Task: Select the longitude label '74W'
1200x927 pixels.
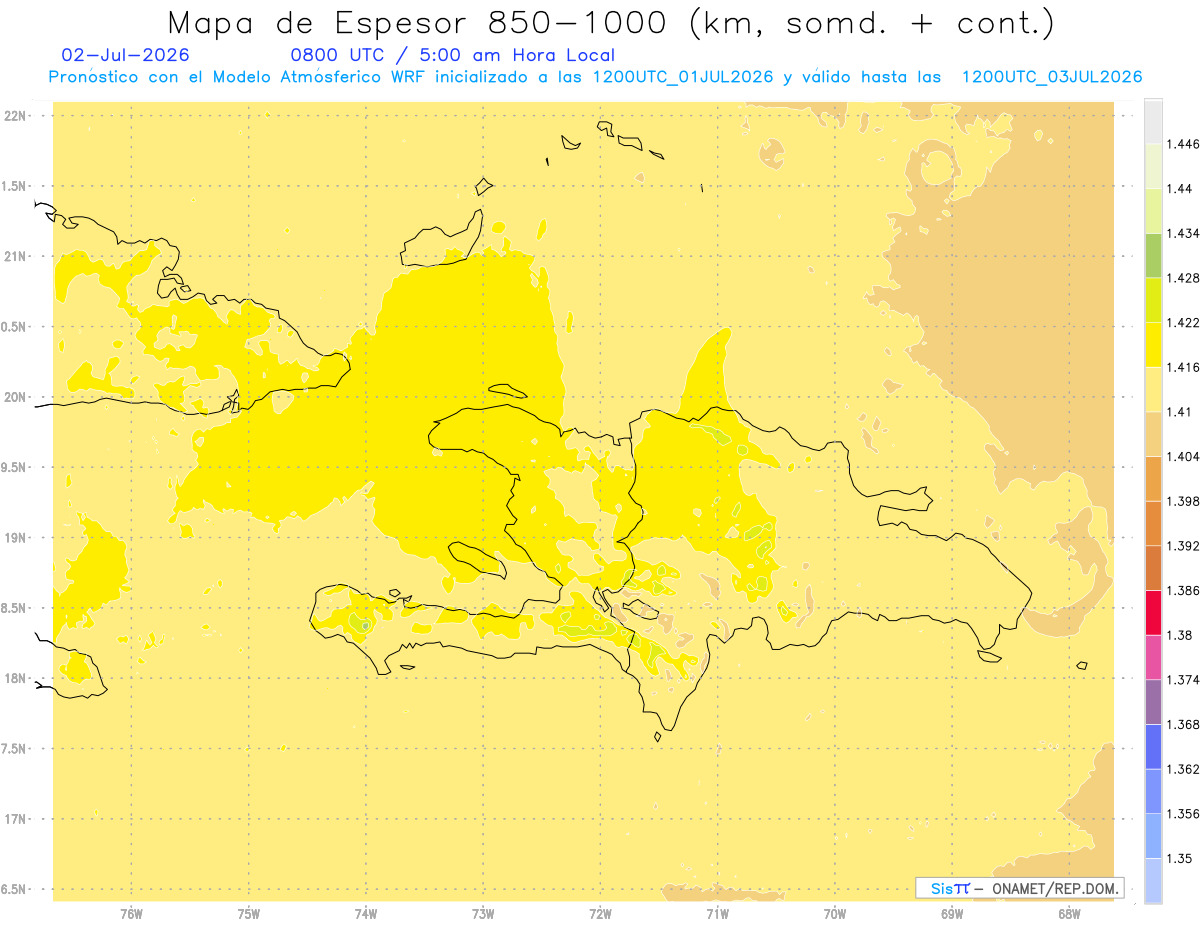Action: (x=366, y=915)
